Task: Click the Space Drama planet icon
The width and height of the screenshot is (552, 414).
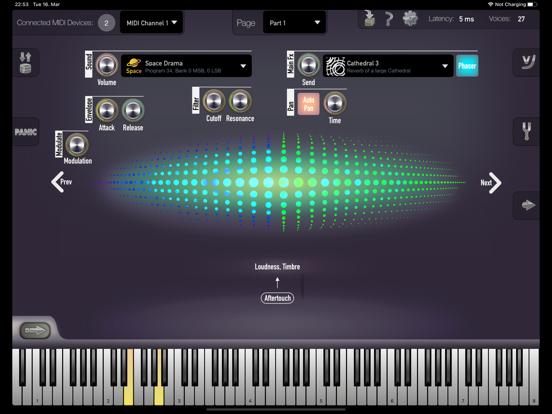Action: point(134,66)
